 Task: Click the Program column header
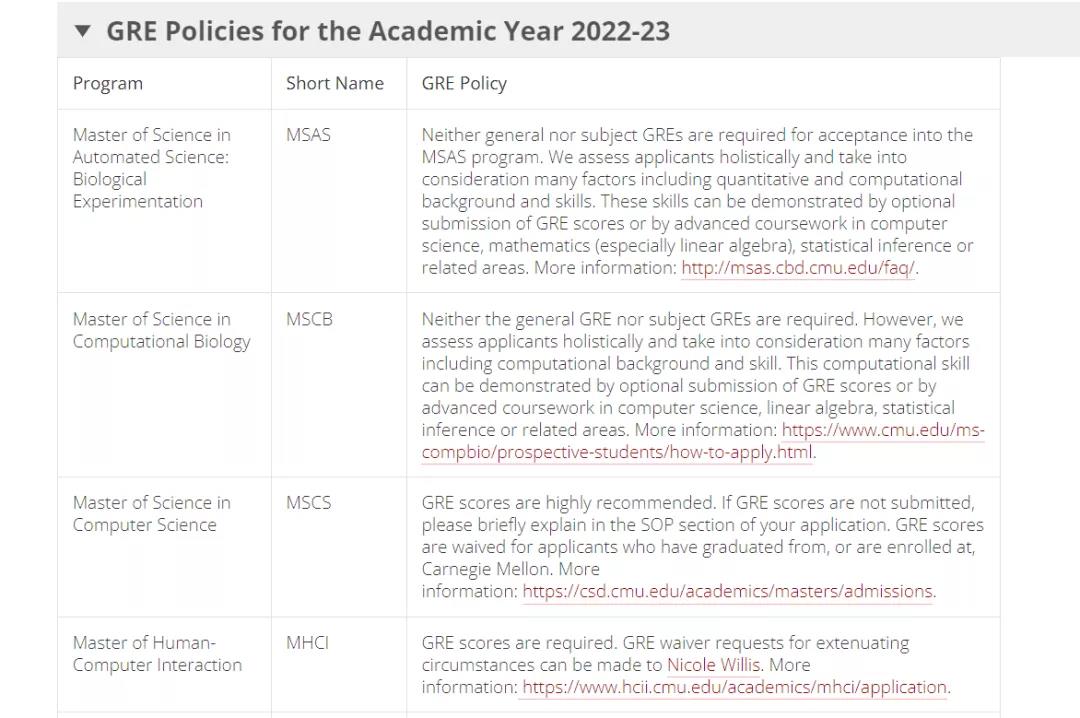(107, 83)
